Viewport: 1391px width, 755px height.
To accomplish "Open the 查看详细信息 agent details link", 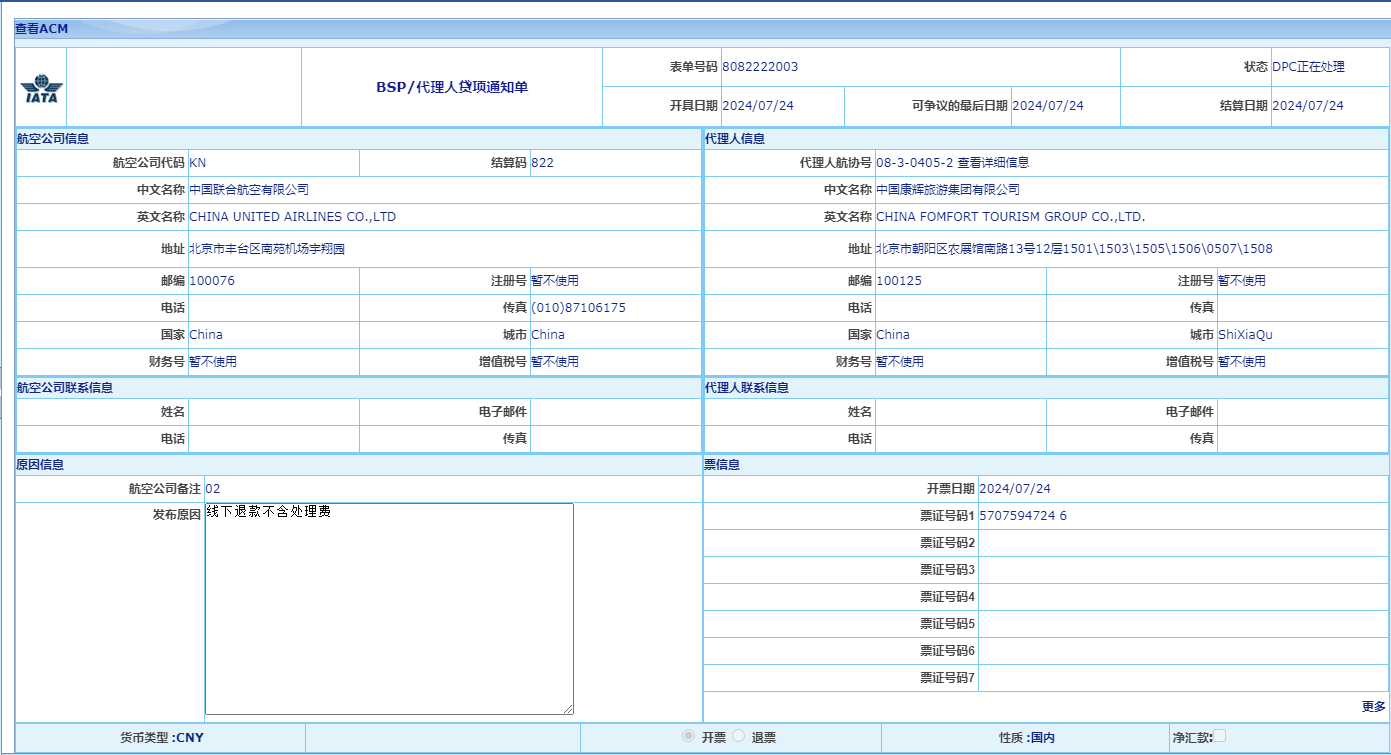I will pos(993,163).
